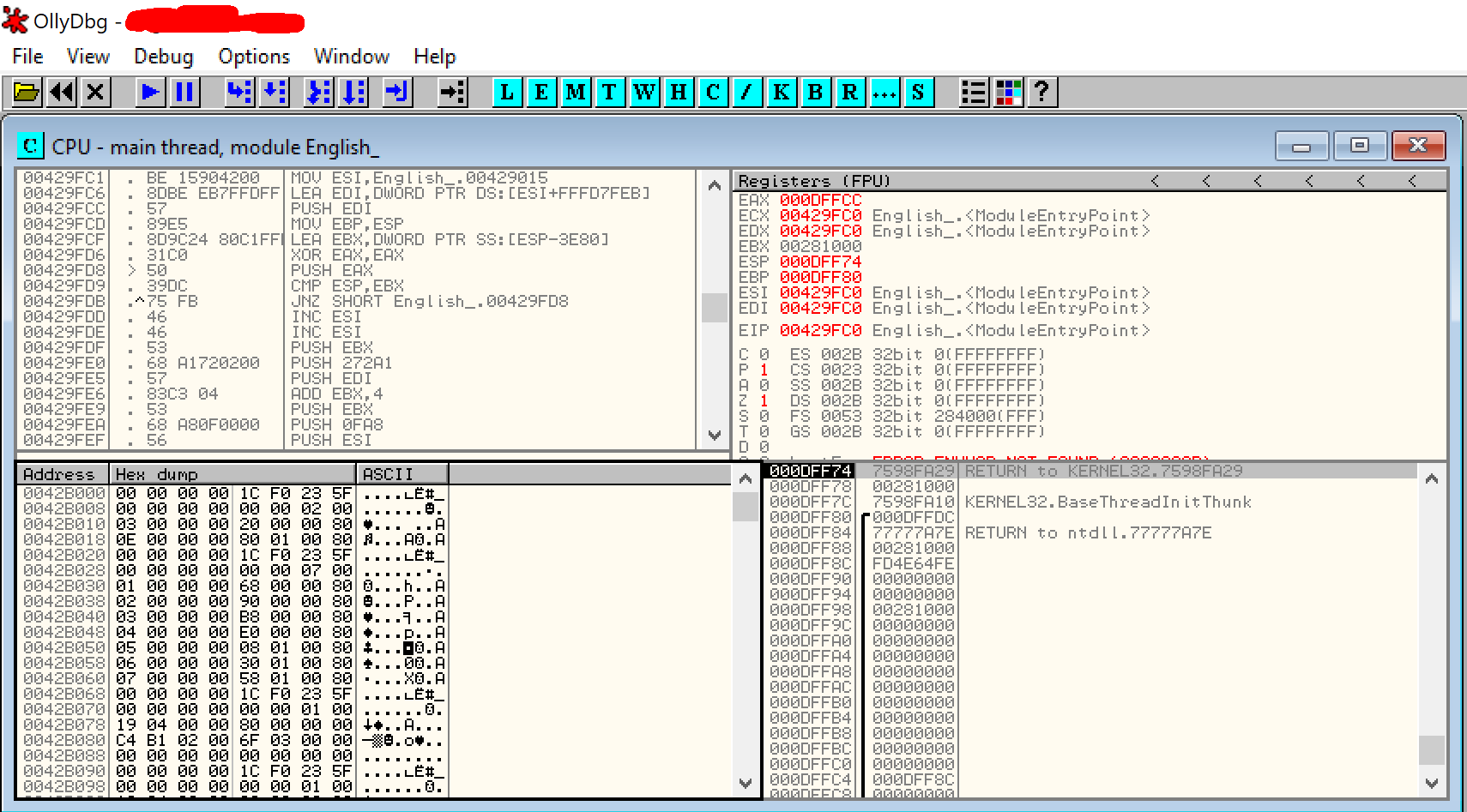Open the Memory map via the M button

pos(576,92)
